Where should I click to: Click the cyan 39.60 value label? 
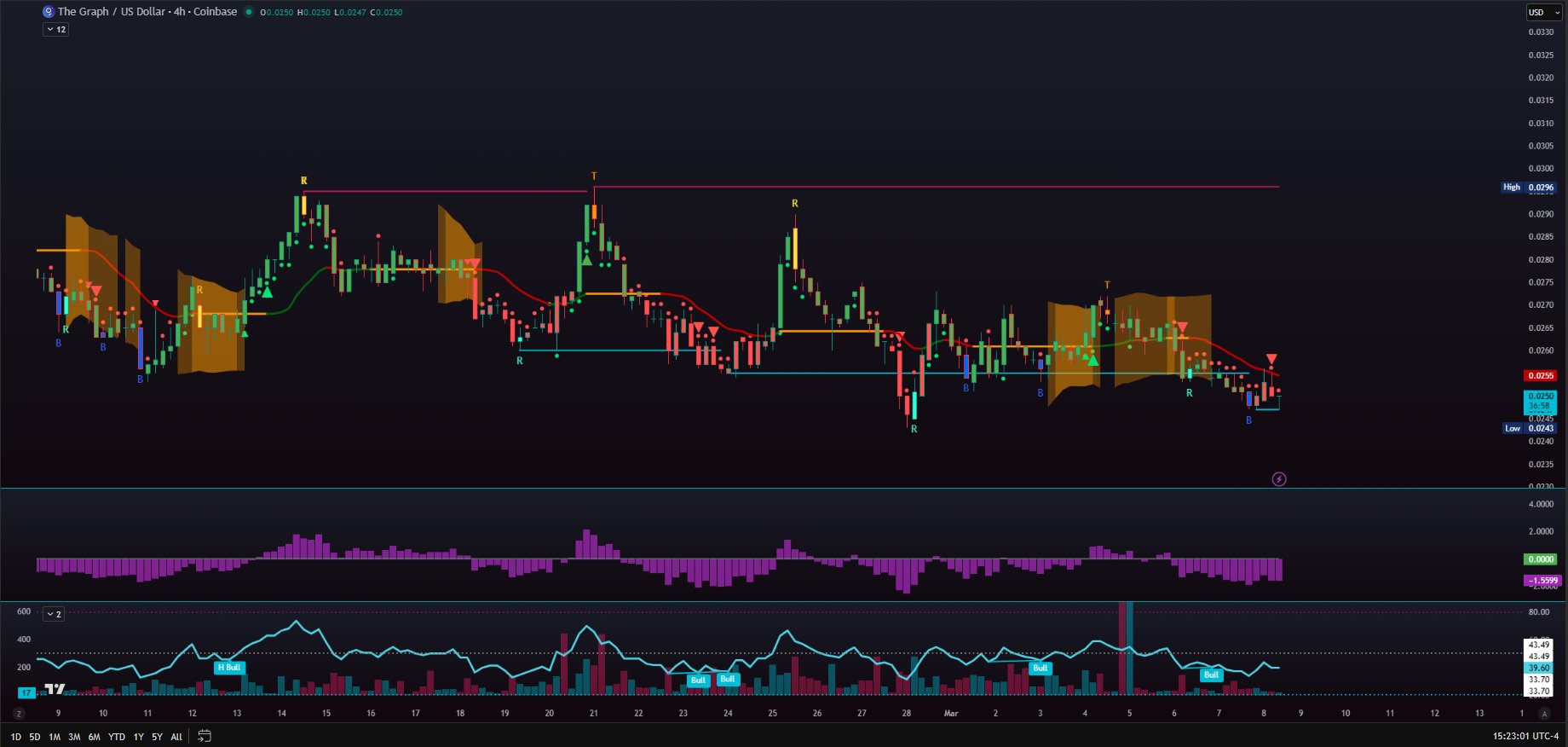point(1539,669)
